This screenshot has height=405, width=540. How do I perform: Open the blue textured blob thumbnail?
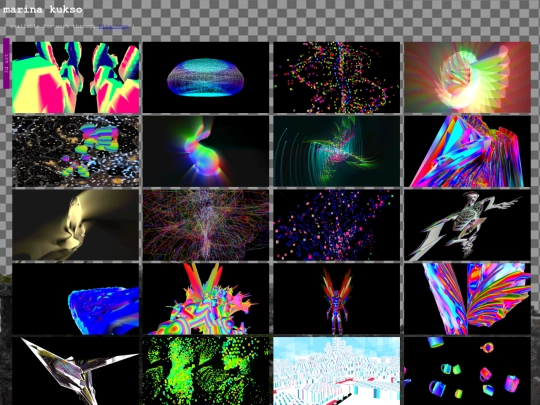tap(75, 299)
